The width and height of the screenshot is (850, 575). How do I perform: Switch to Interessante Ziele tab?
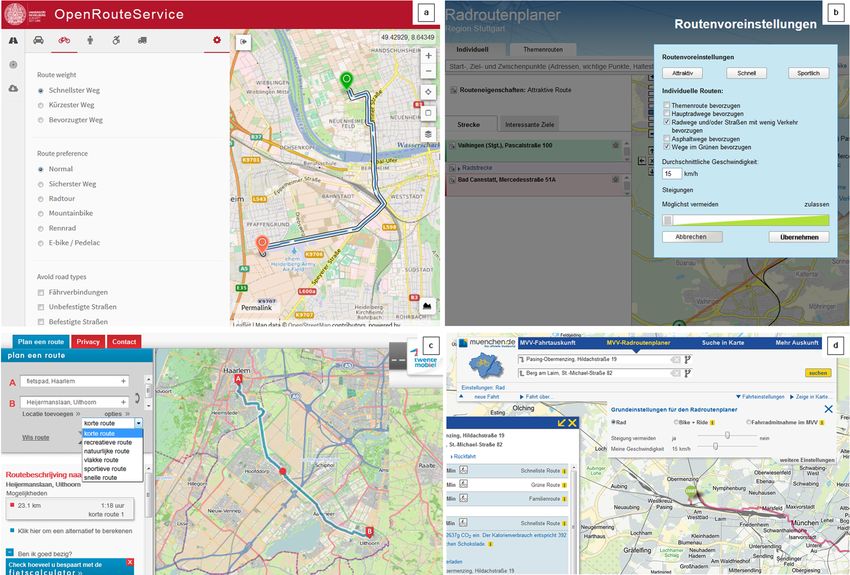pos(530,124)
